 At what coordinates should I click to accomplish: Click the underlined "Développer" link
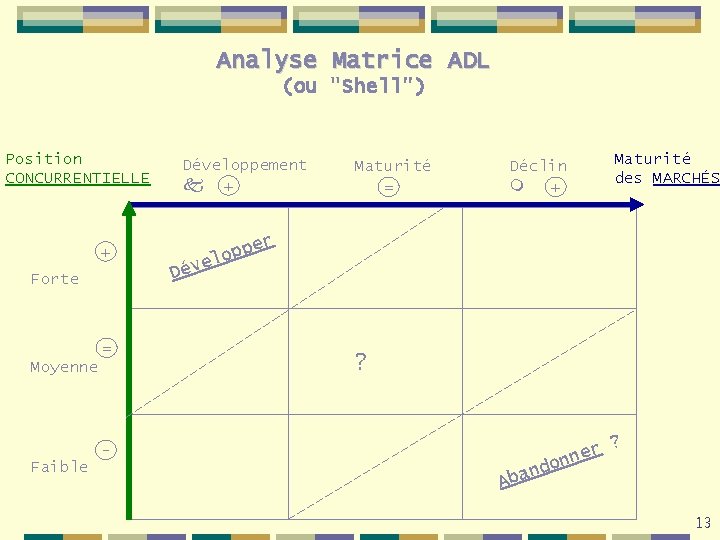222,258
